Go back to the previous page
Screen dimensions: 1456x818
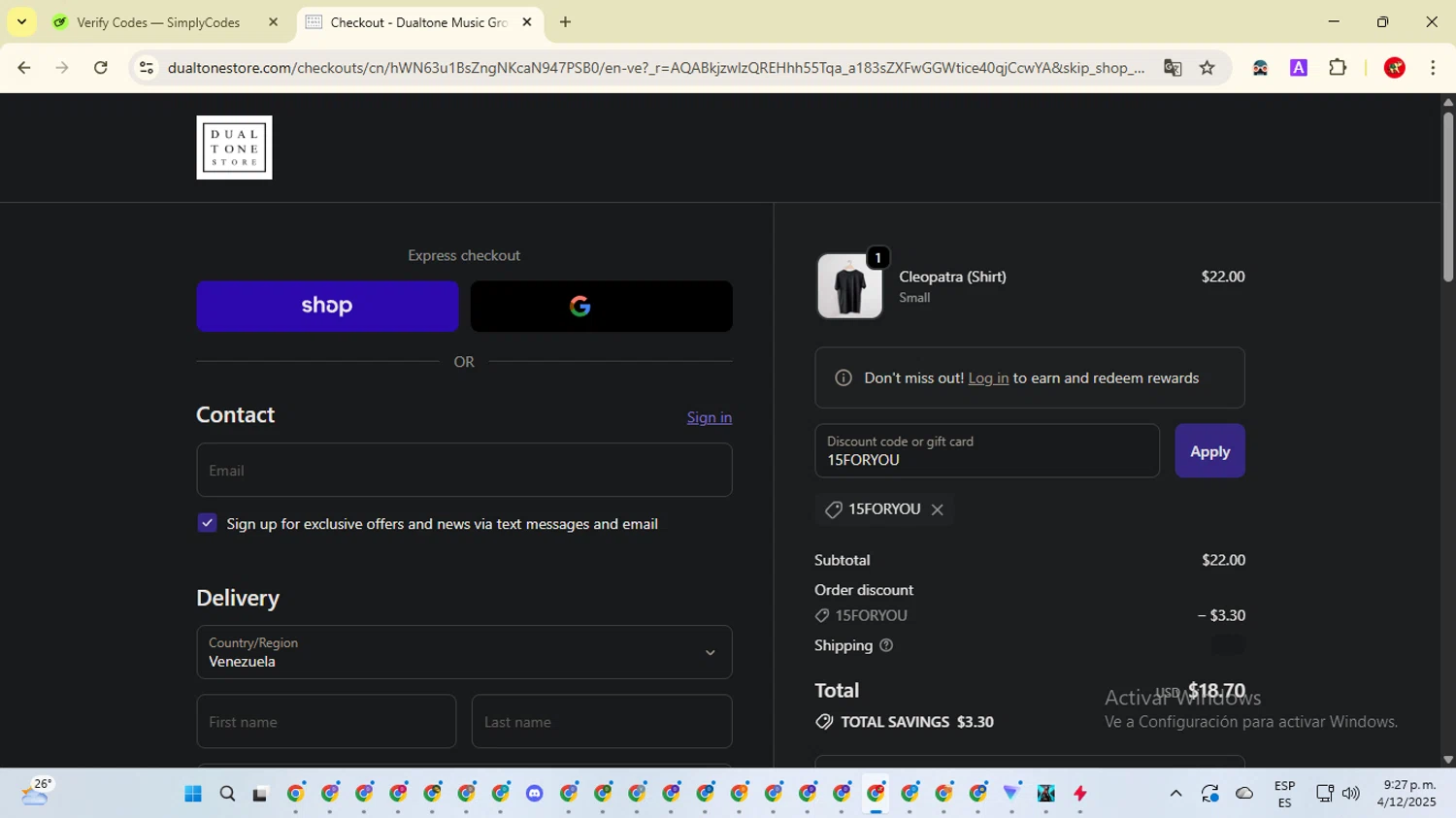point(24,68)
